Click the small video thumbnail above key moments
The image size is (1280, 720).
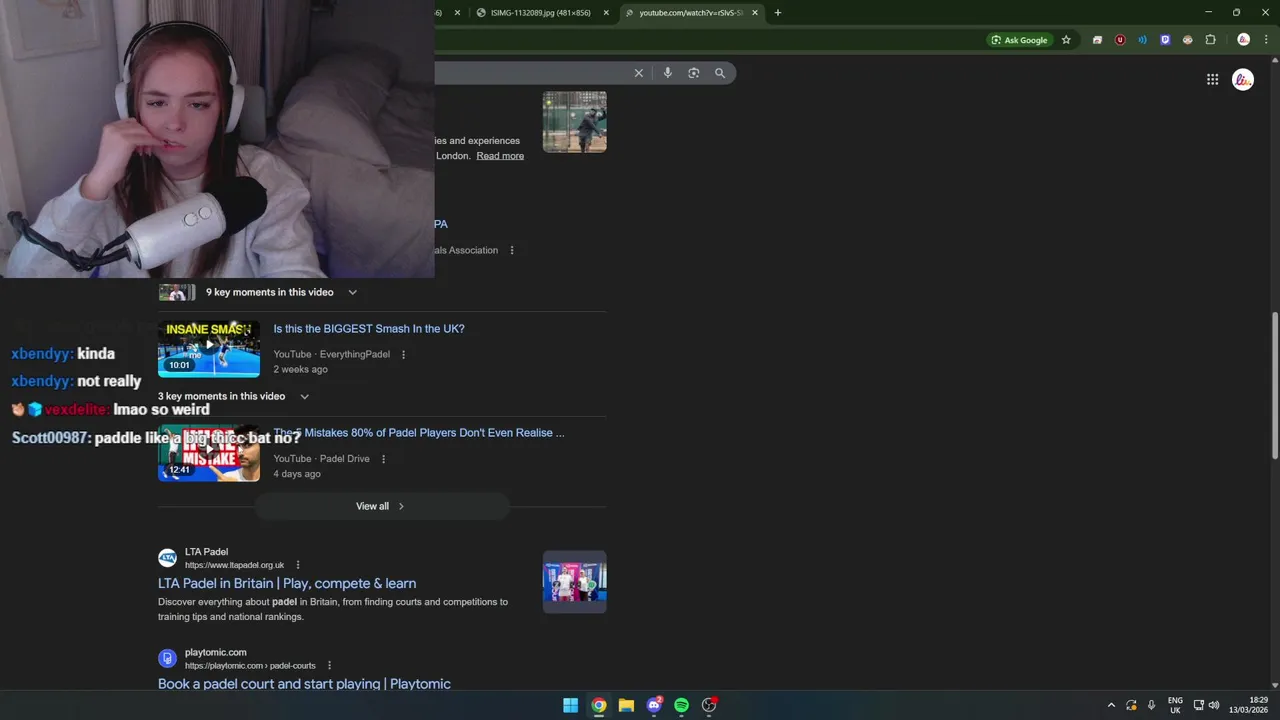click(x=177, y=292)
